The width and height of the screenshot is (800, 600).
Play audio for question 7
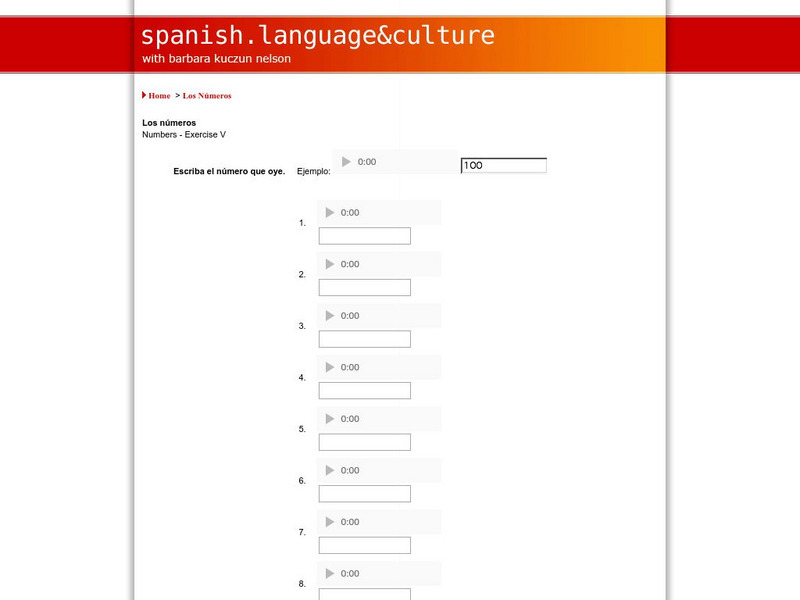point(330,522)
